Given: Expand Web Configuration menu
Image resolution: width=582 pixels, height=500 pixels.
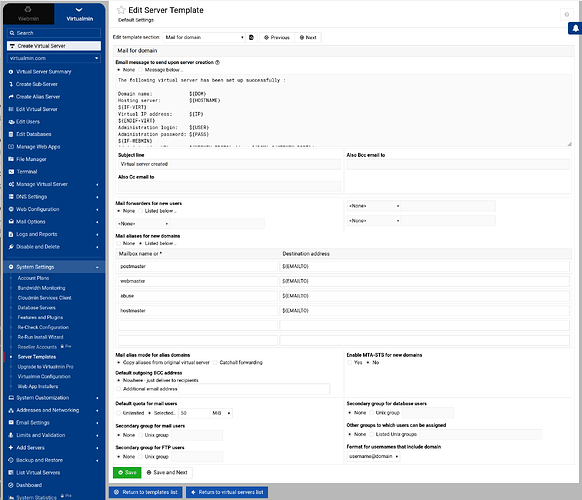Looking at the screenshot, I should coord(54,209).
